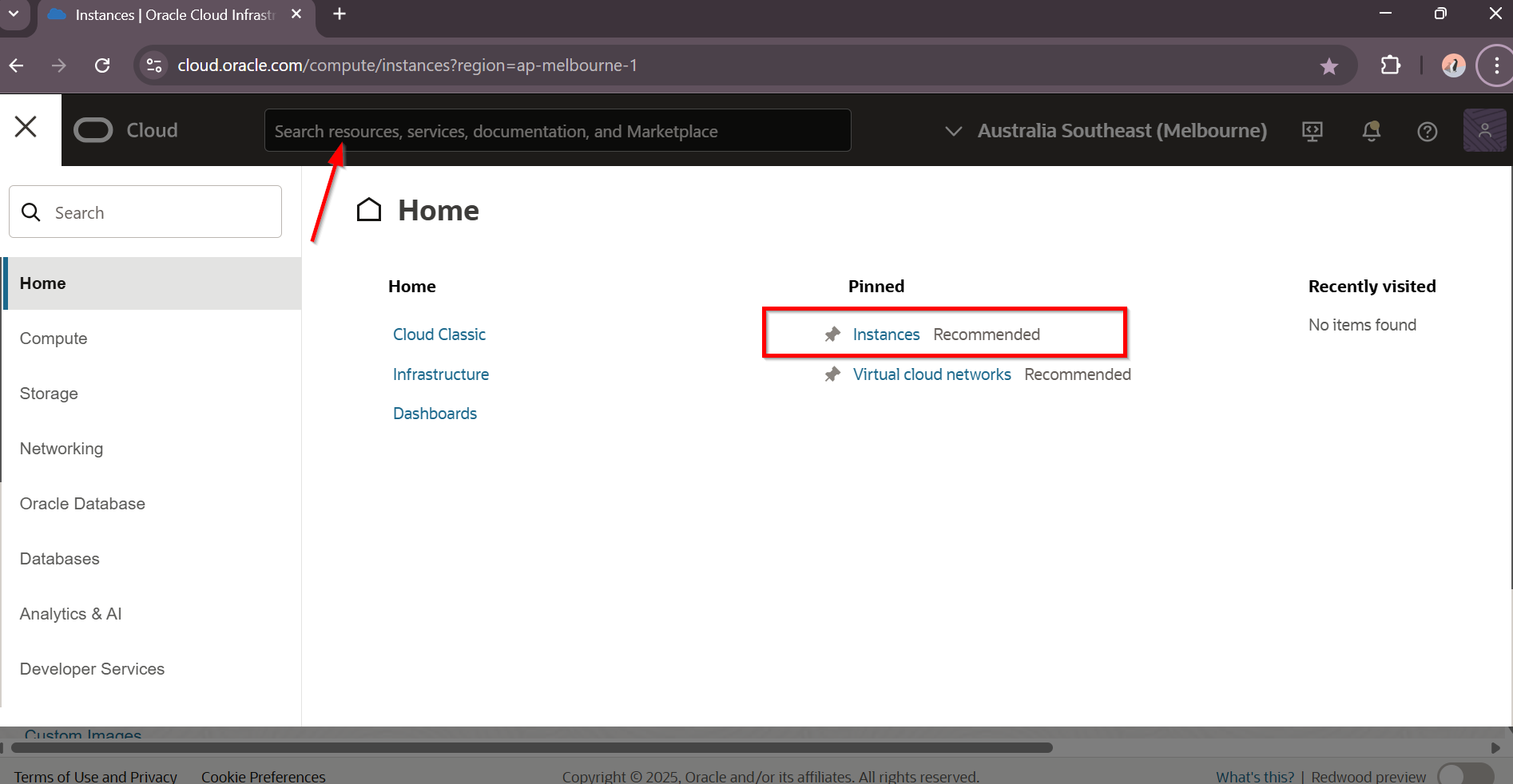Open the user profile avatar menu

point(1483,131)
